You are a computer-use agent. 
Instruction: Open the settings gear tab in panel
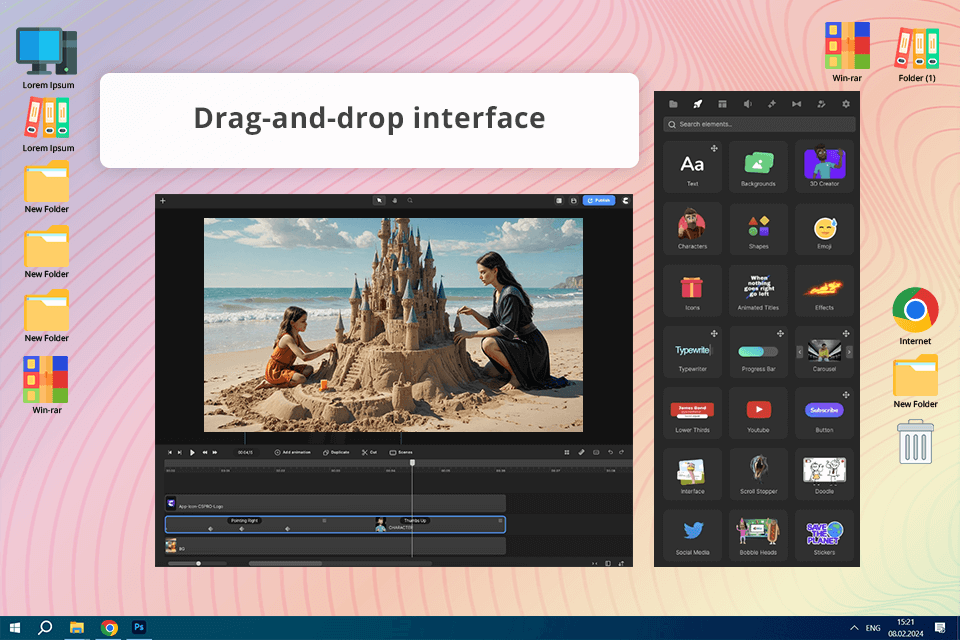point(846,104)
